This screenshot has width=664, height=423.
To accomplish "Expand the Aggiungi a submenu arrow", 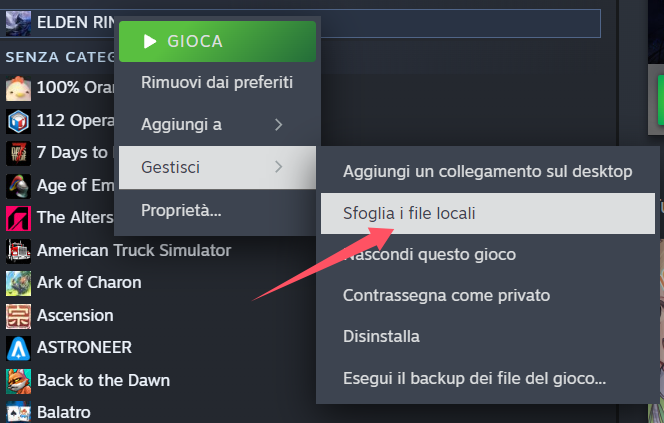I will pos(278,124).
